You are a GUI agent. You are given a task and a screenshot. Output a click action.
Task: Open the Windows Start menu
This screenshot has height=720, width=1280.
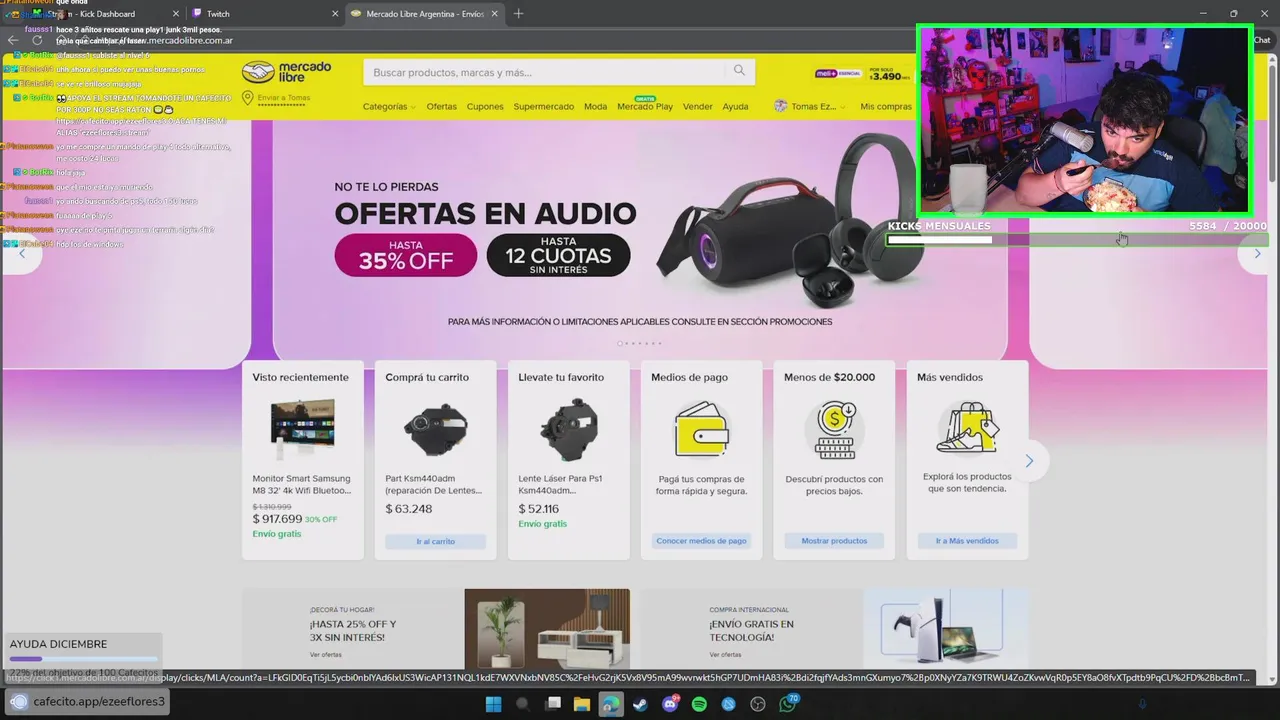click(x=493, y=704)
